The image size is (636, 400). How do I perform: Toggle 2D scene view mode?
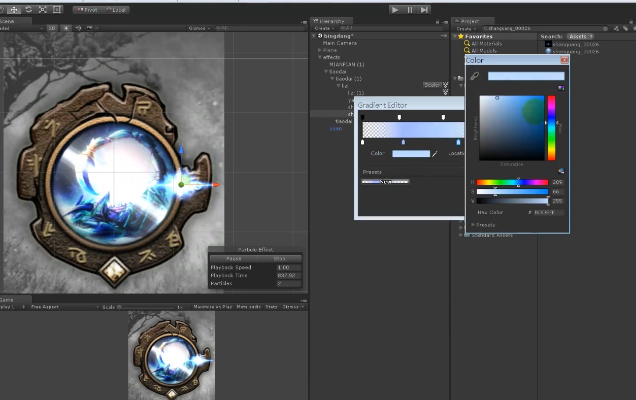pos(51,28)
